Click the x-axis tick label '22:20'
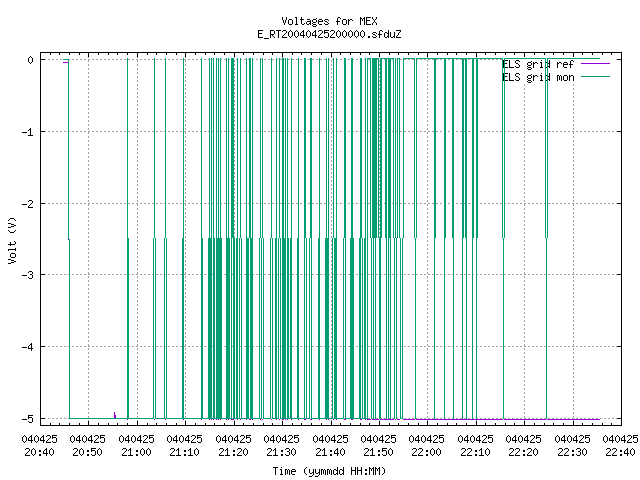Viewport: 640px width, 480px height. coord(524,452)
